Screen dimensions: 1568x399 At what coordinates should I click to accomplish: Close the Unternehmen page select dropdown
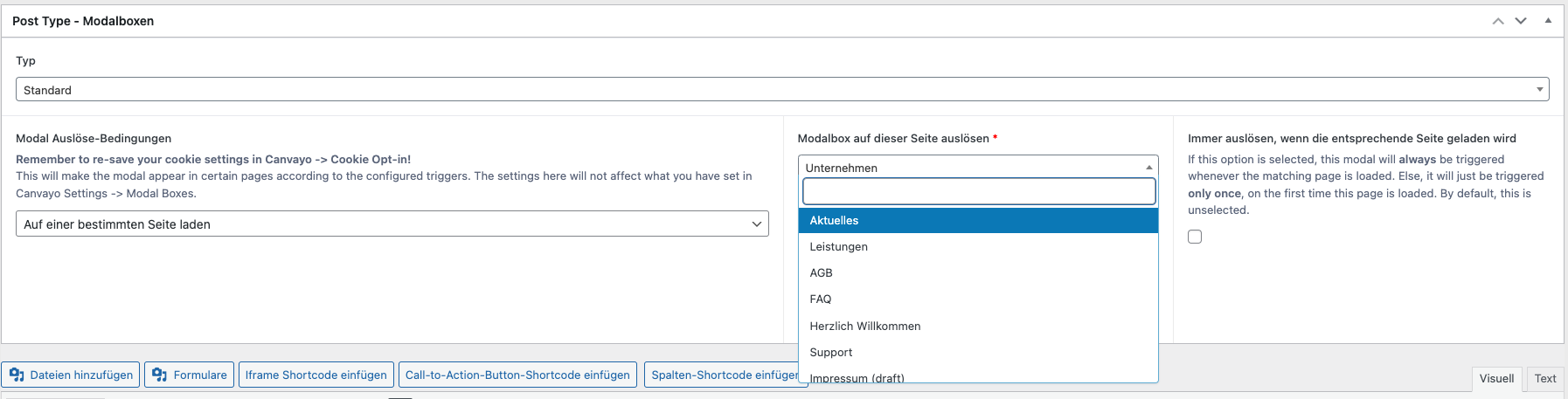click(x=977, y=168)
